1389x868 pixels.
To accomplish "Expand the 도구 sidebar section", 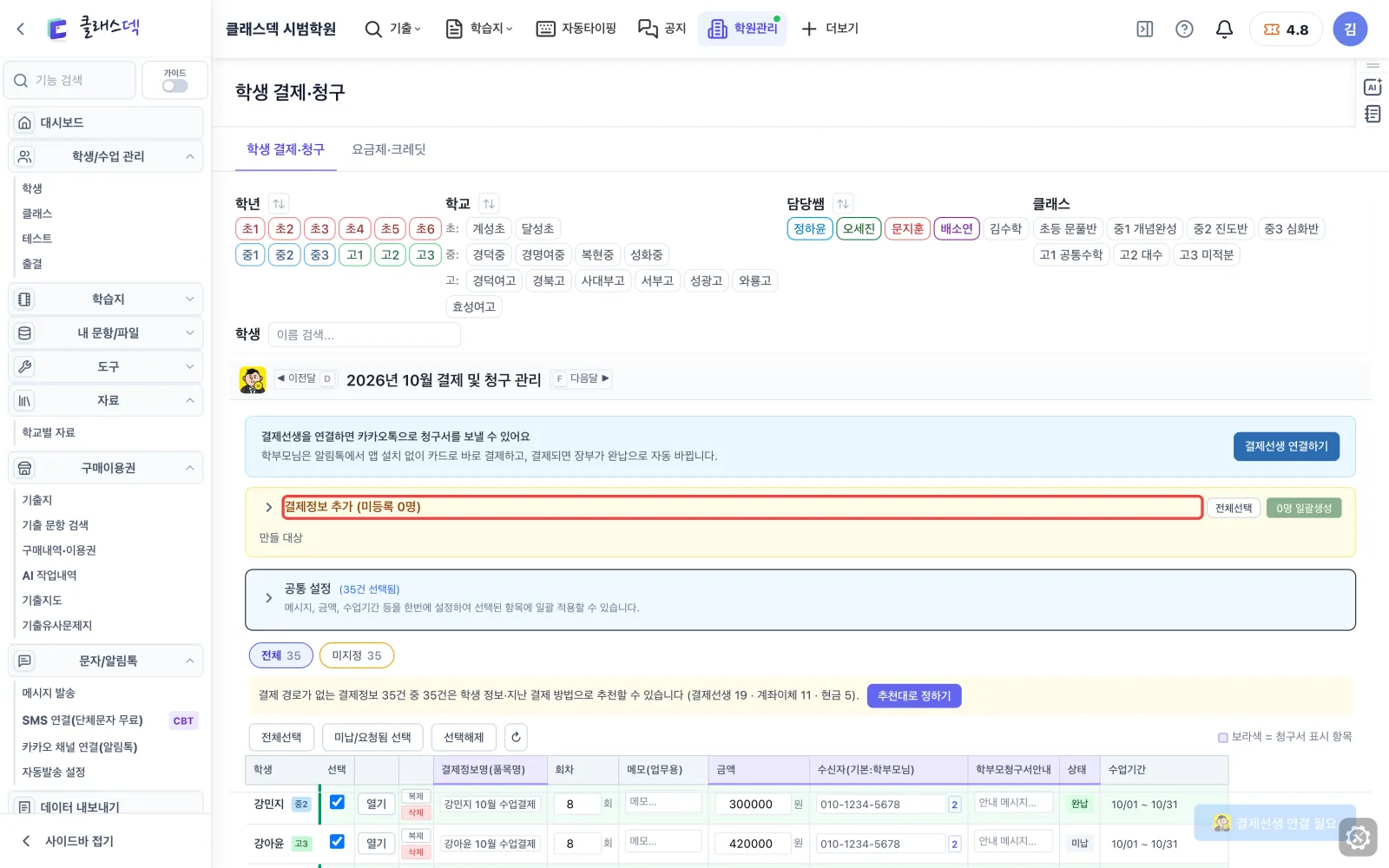I will coord(105,366).
